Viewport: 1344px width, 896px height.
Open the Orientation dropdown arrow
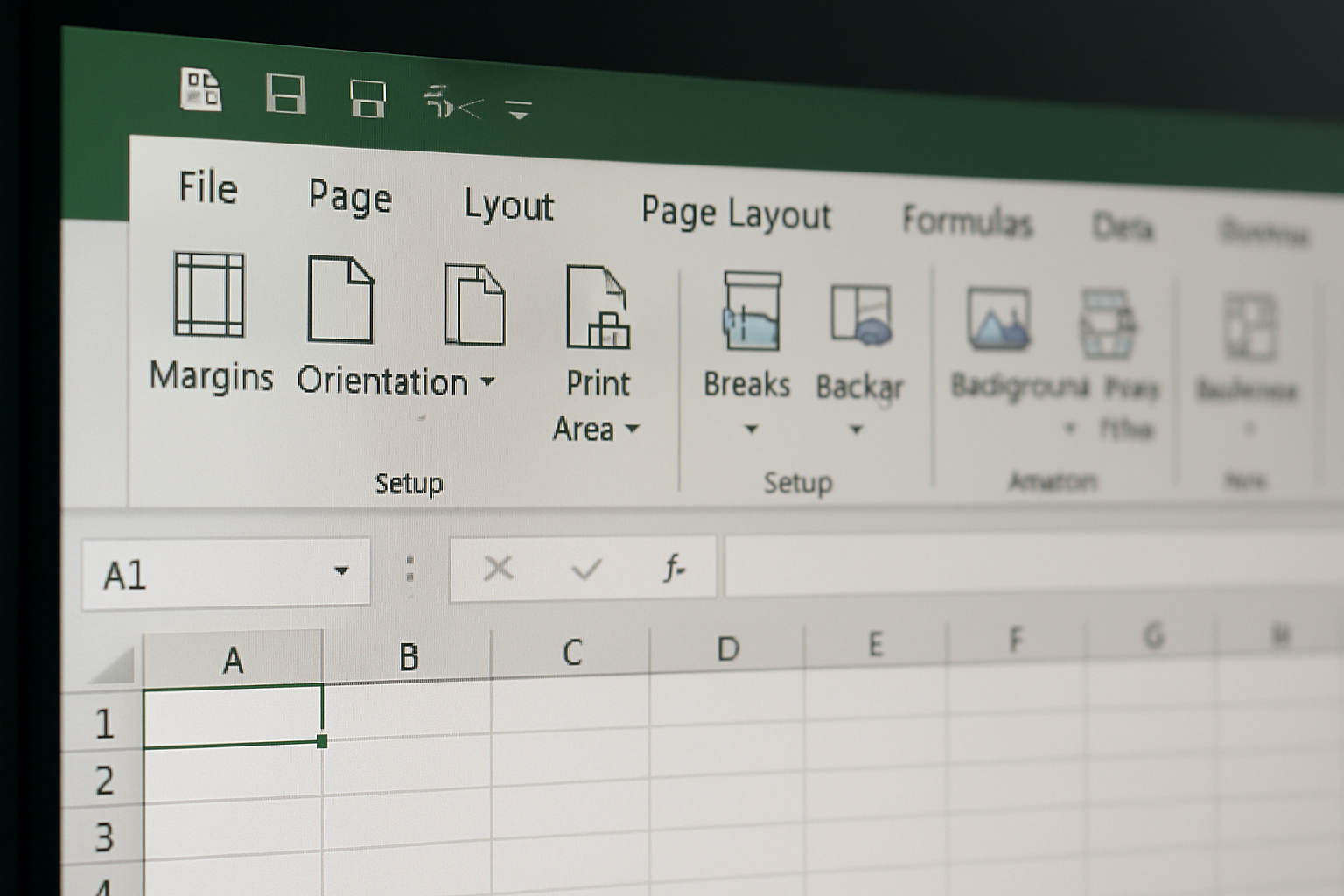[490, 382]
